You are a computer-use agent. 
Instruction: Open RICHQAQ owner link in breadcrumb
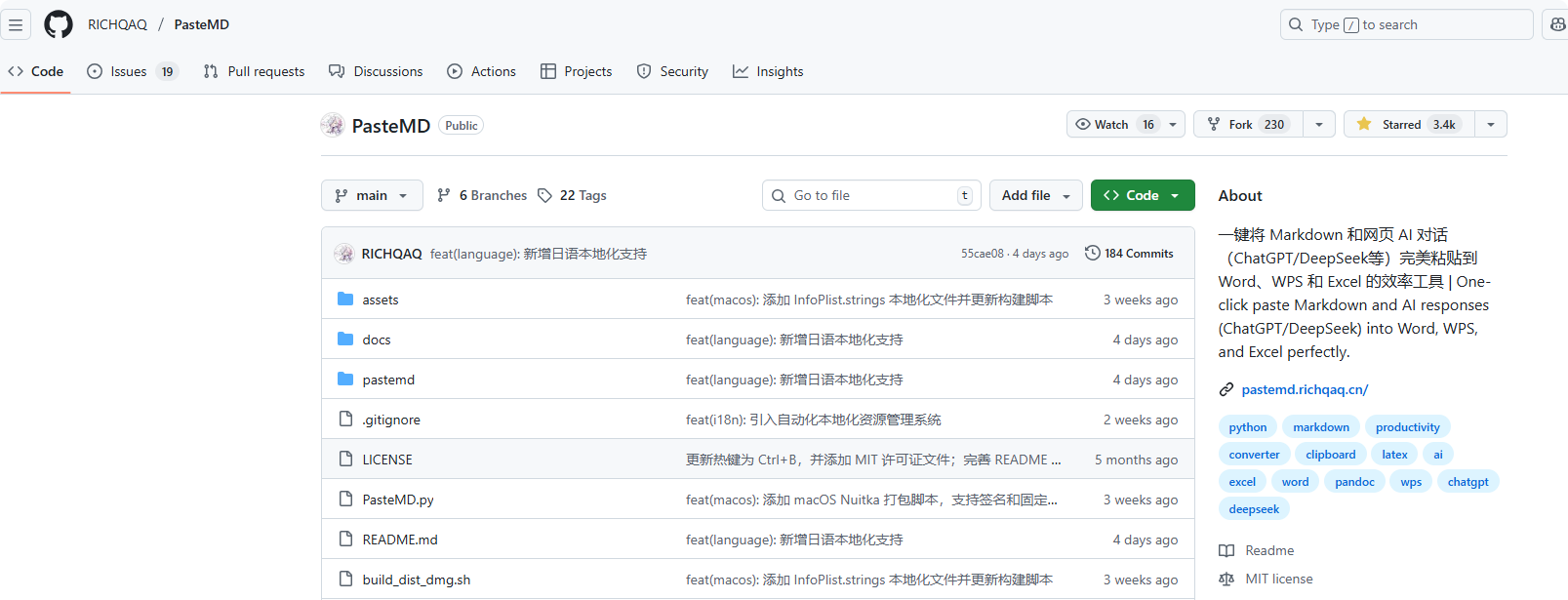pos(117,24)
